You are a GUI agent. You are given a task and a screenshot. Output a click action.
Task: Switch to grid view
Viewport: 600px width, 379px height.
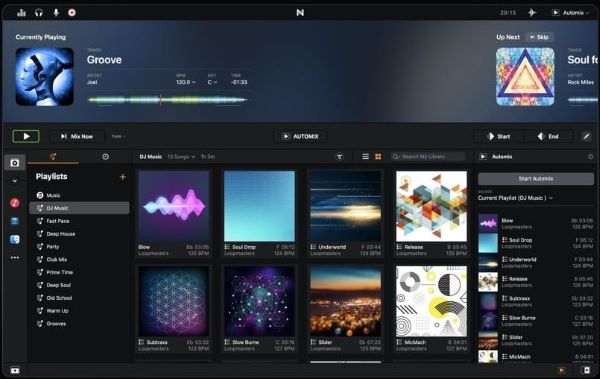(378, 157)
